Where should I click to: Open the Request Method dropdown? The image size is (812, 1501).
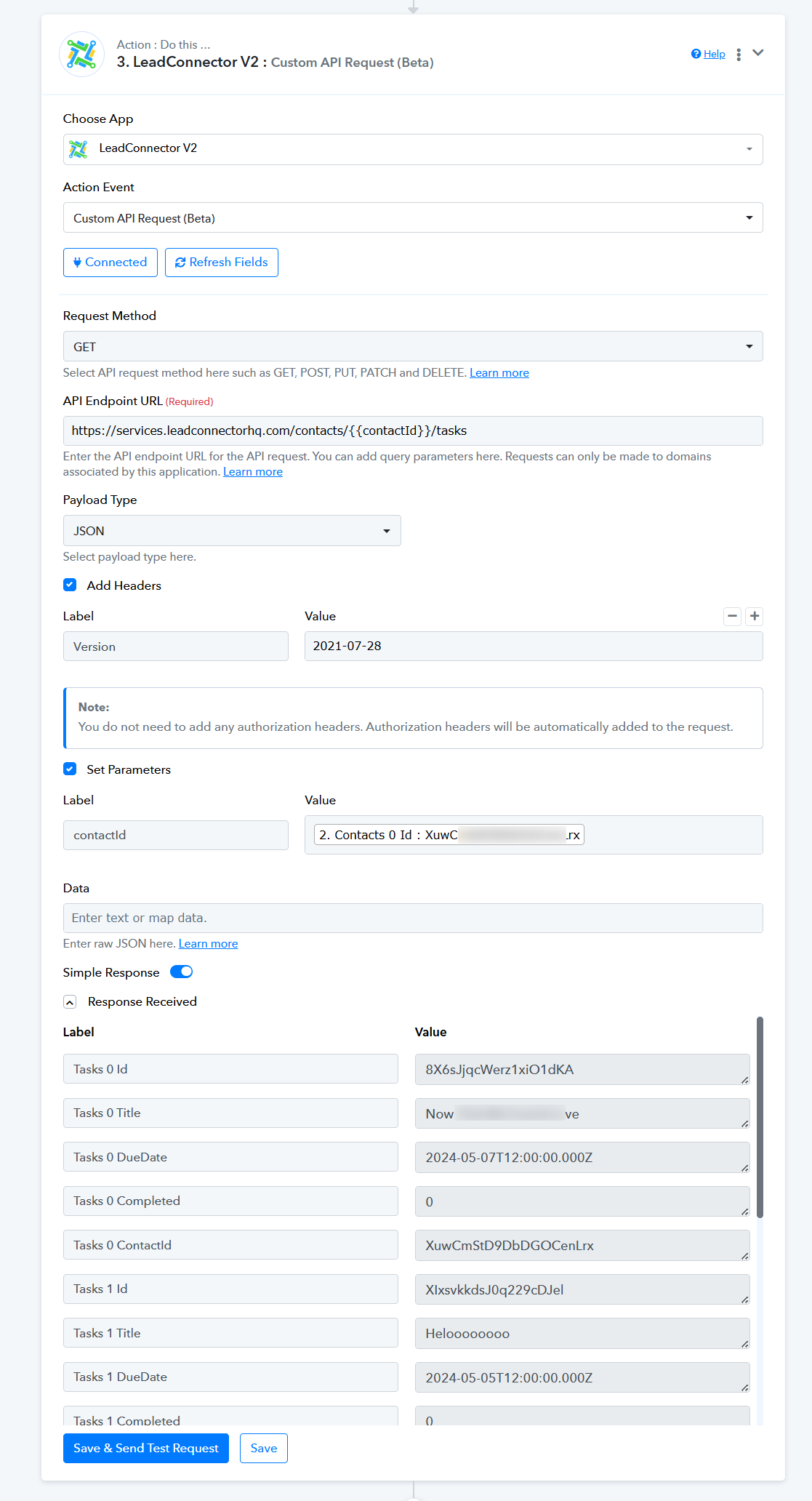click(413, 347)
